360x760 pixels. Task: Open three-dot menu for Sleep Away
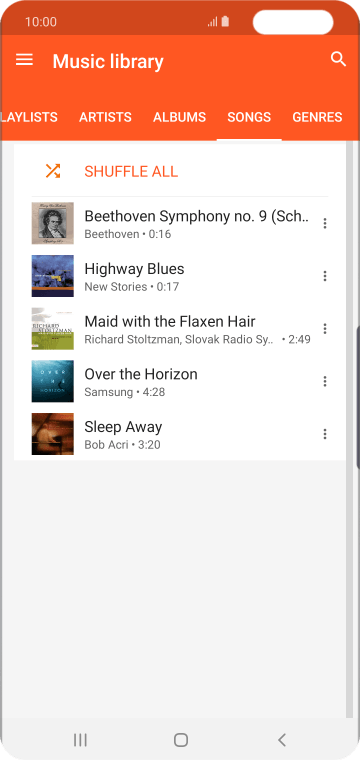coord(325,434)
